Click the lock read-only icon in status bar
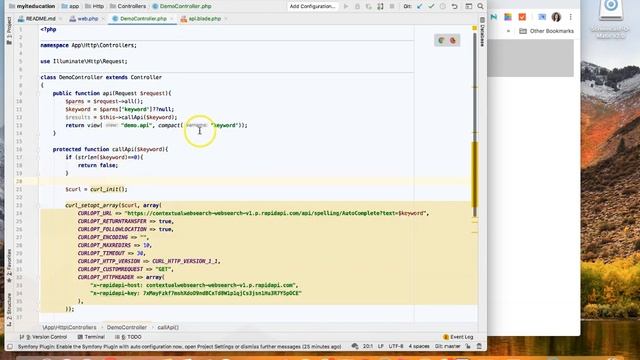The image size is (640, 360). (x=468, y=346)
